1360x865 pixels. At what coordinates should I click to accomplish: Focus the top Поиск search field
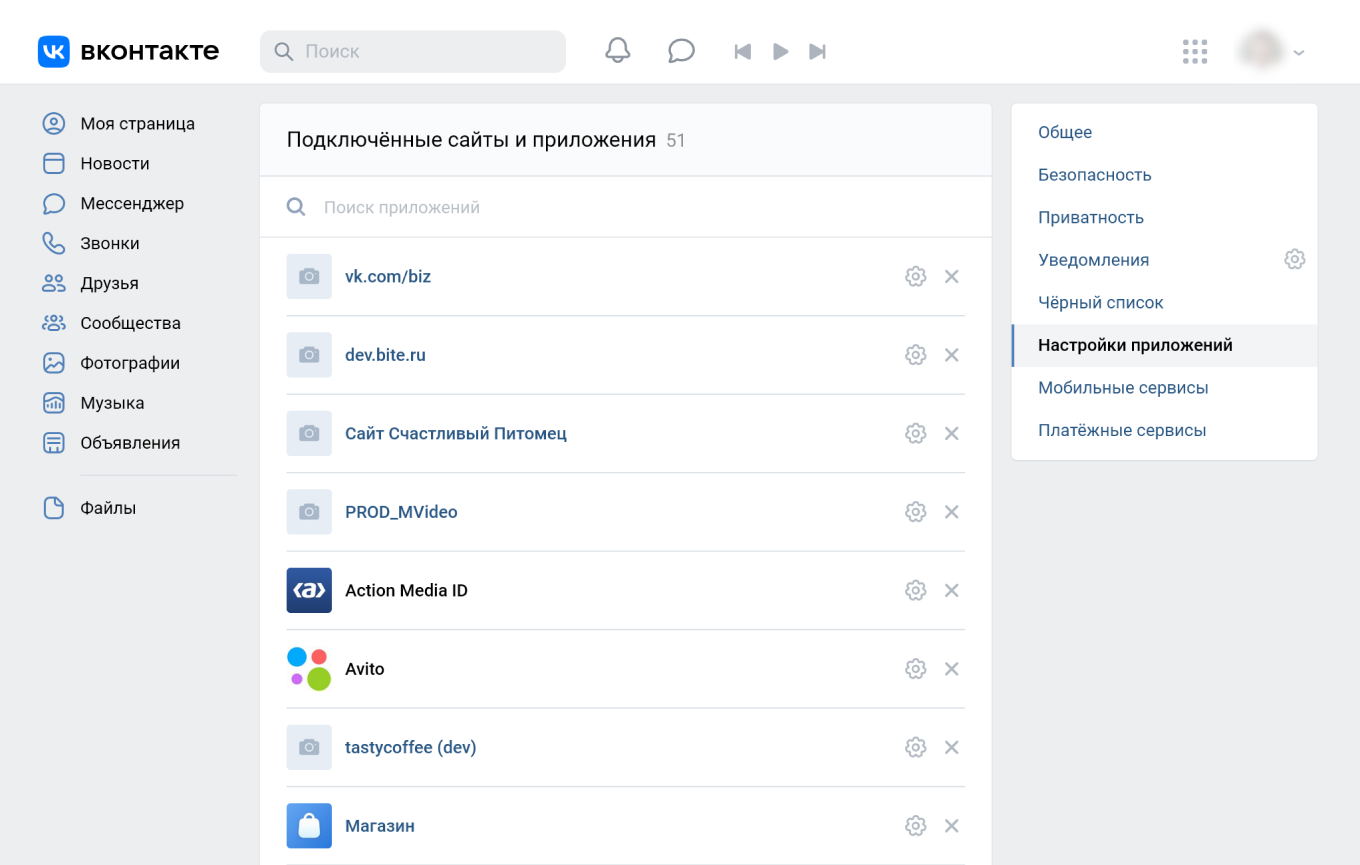[413, 51]
